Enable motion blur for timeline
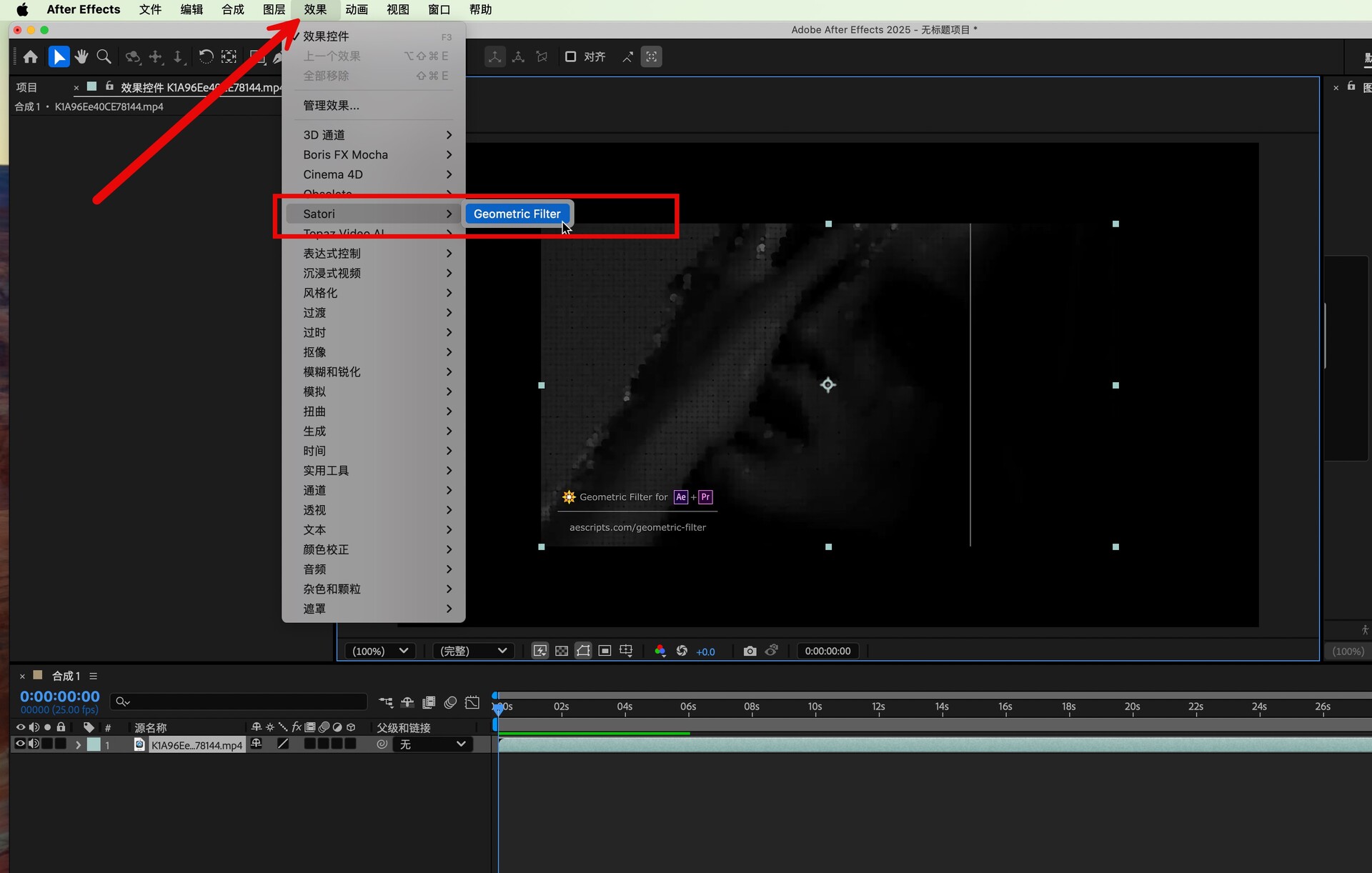The width and height of the screenshot is (1372, 873). pyautogui.click(x=450, y=702)
